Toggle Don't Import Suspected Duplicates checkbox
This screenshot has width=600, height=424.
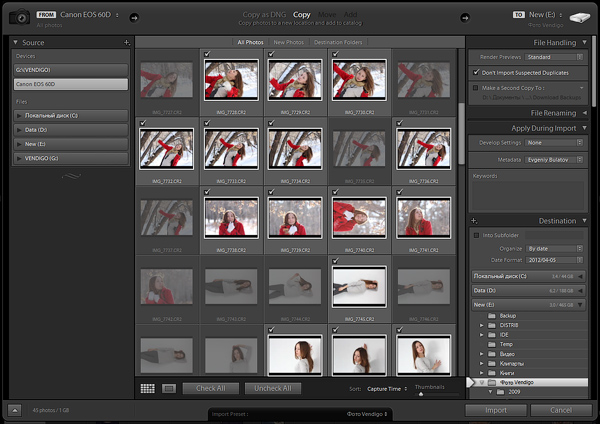click(x=476, y=72)
